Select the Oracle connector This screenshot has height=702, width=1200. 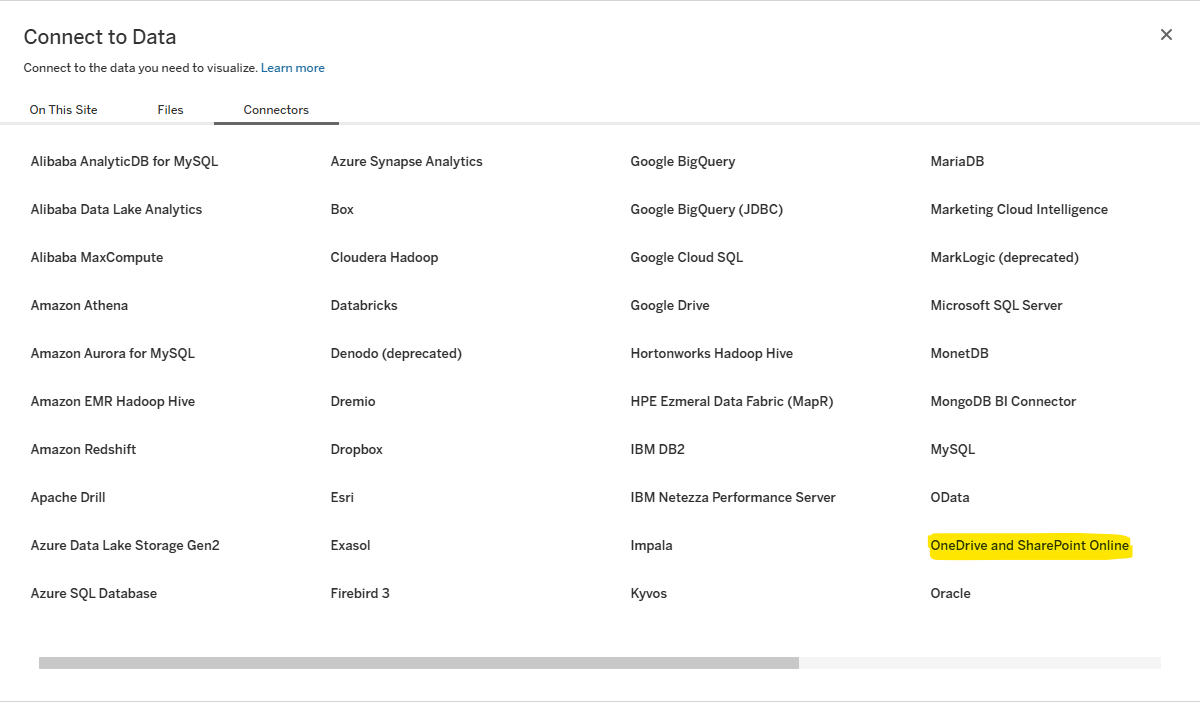950,593
